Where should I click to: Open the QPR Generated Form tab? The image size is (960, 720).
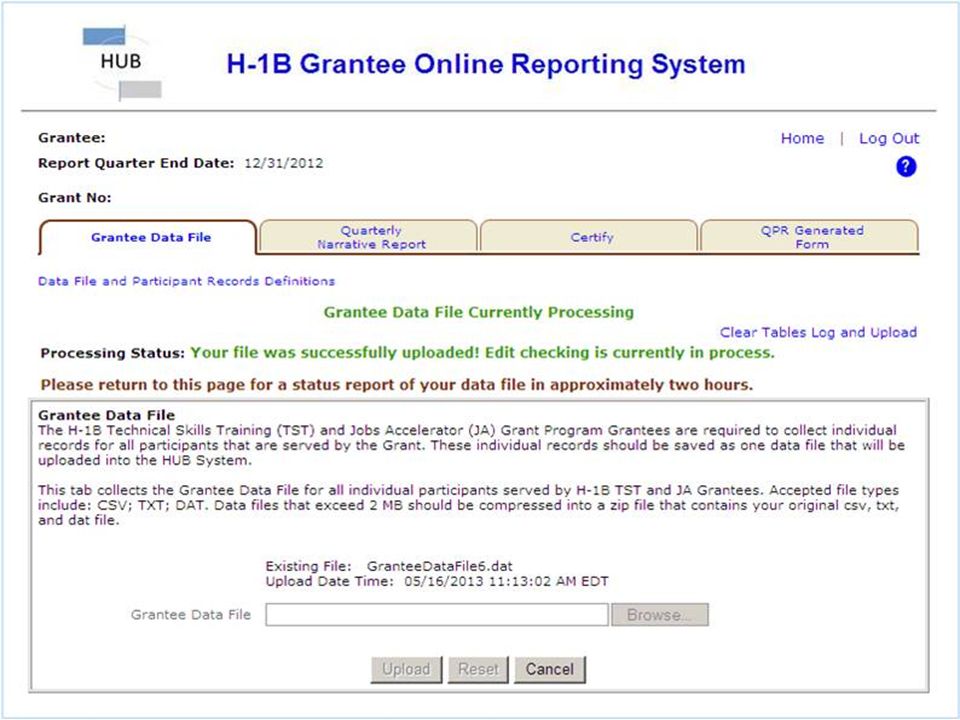[x=810, y=238]
